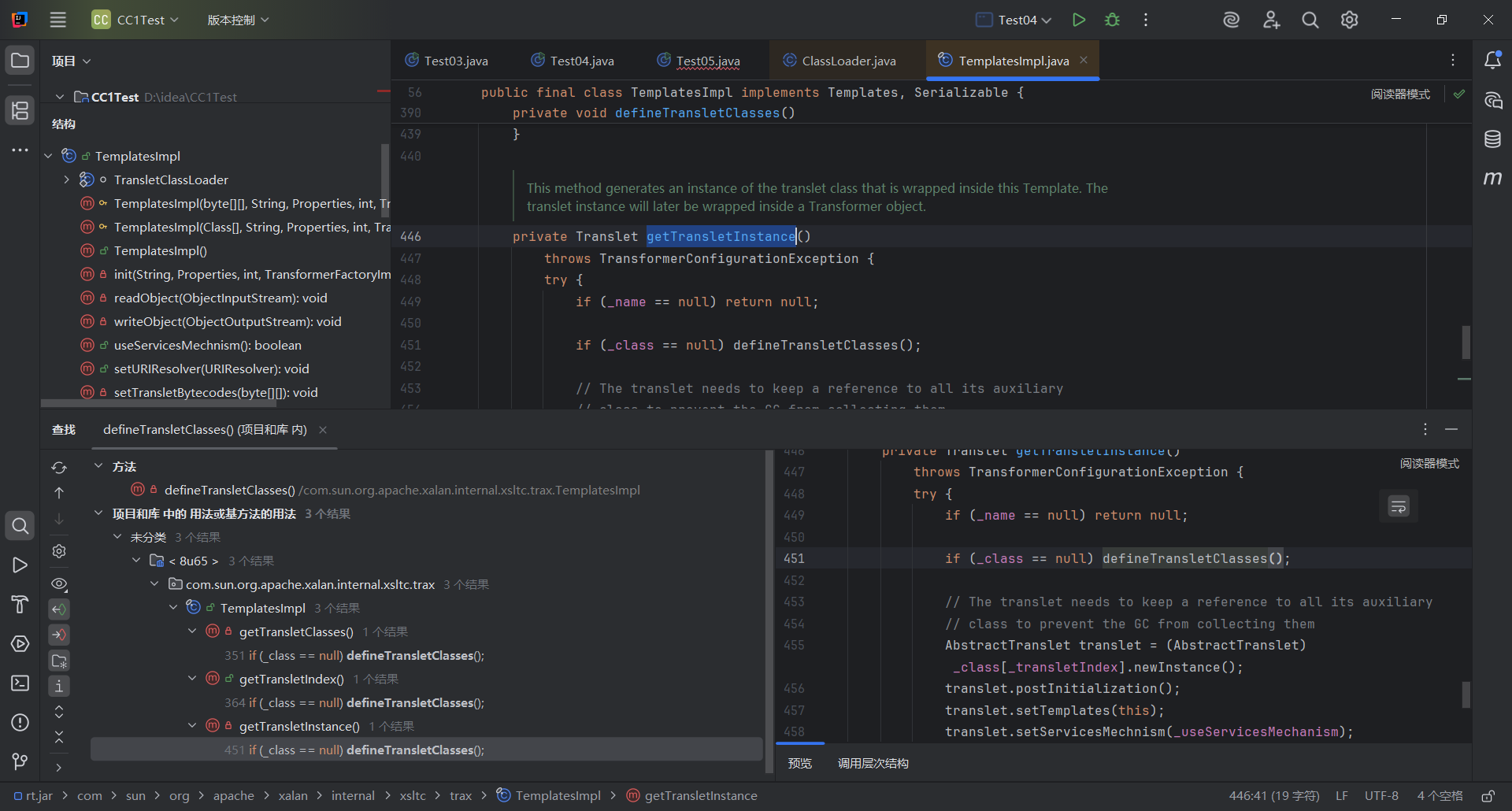Close the defineTransletClasses() find tab
The width and height of the screenshot is (1512, 811).
coord(323,430)
